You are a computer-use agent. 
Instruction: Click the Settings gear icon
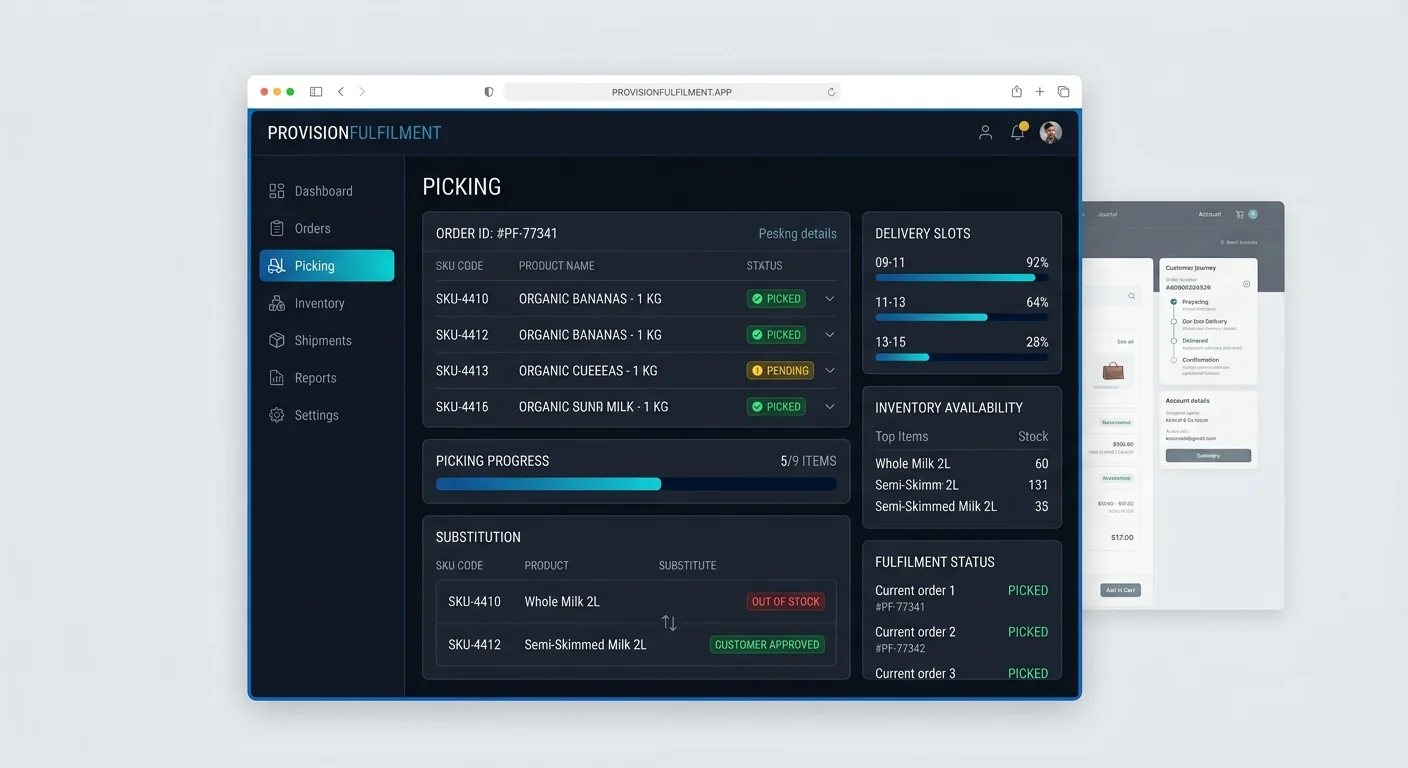pyautogui.click(x=277, y=415)
